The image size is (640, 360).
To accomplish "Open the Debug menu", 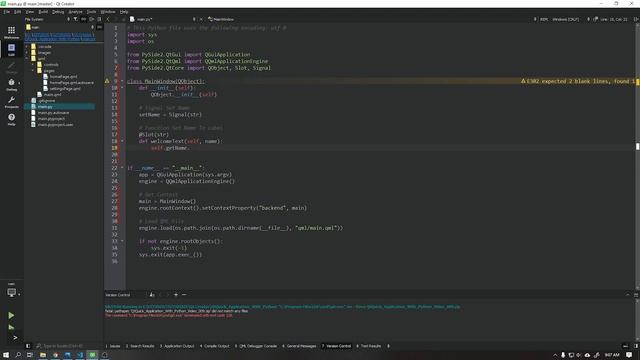I will pos(58,12).
